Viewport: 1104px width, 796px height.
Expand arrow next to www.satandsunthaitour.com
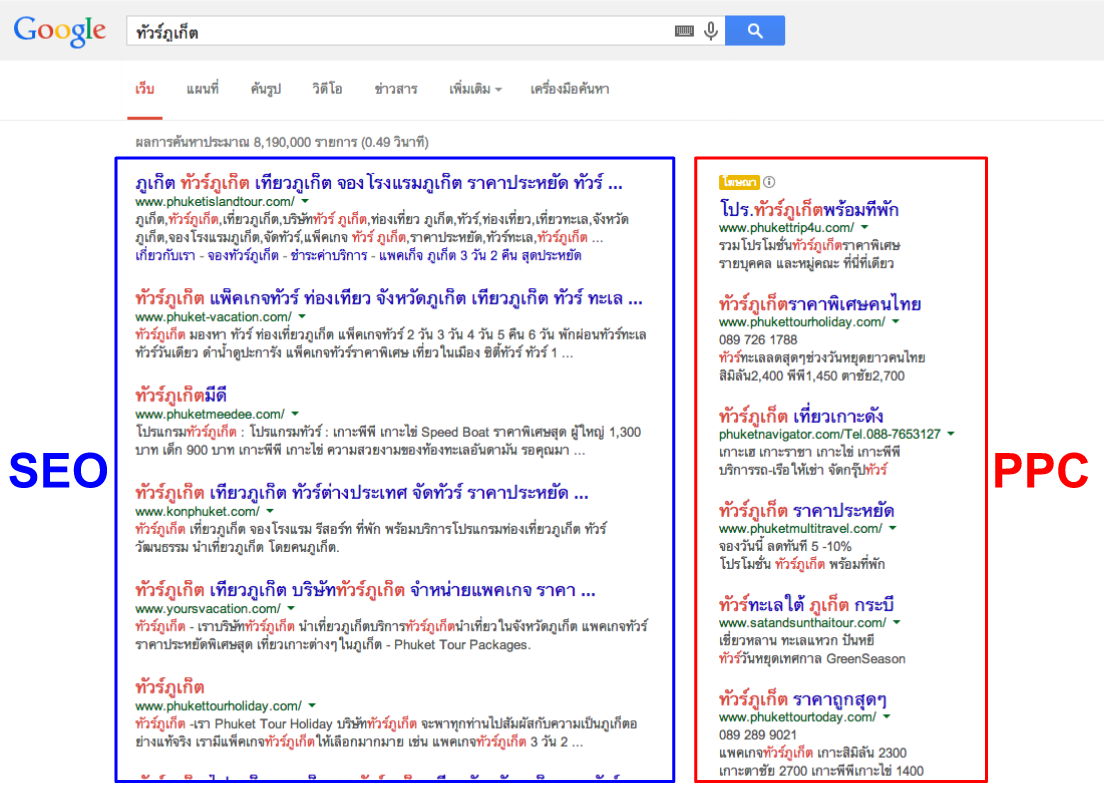[897, 622]
